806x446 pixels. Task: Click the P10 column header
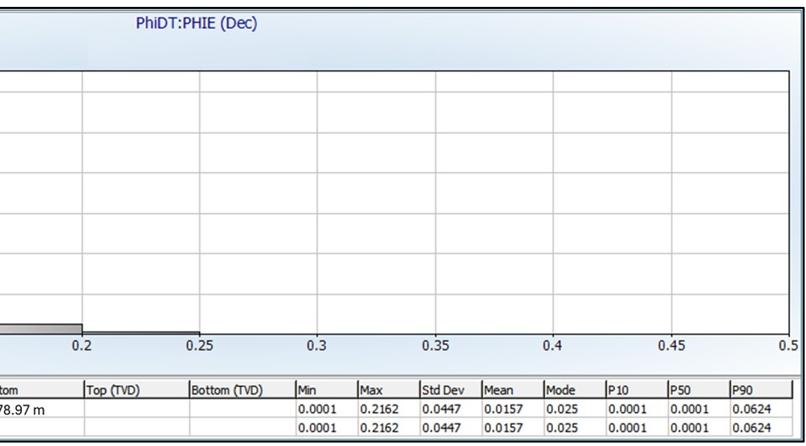pos(636,390)
